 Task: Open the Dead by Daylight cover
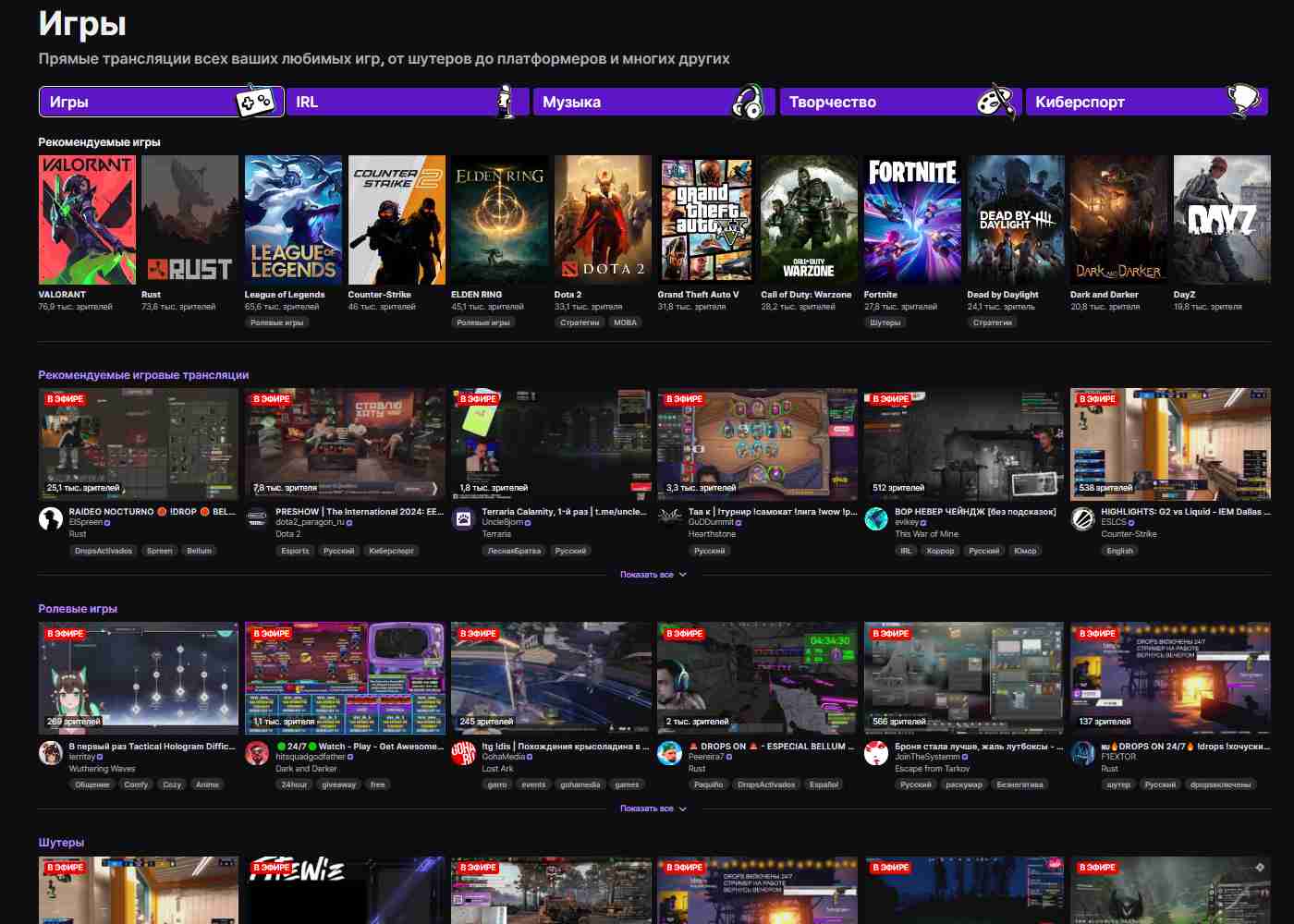point(1016,220)
